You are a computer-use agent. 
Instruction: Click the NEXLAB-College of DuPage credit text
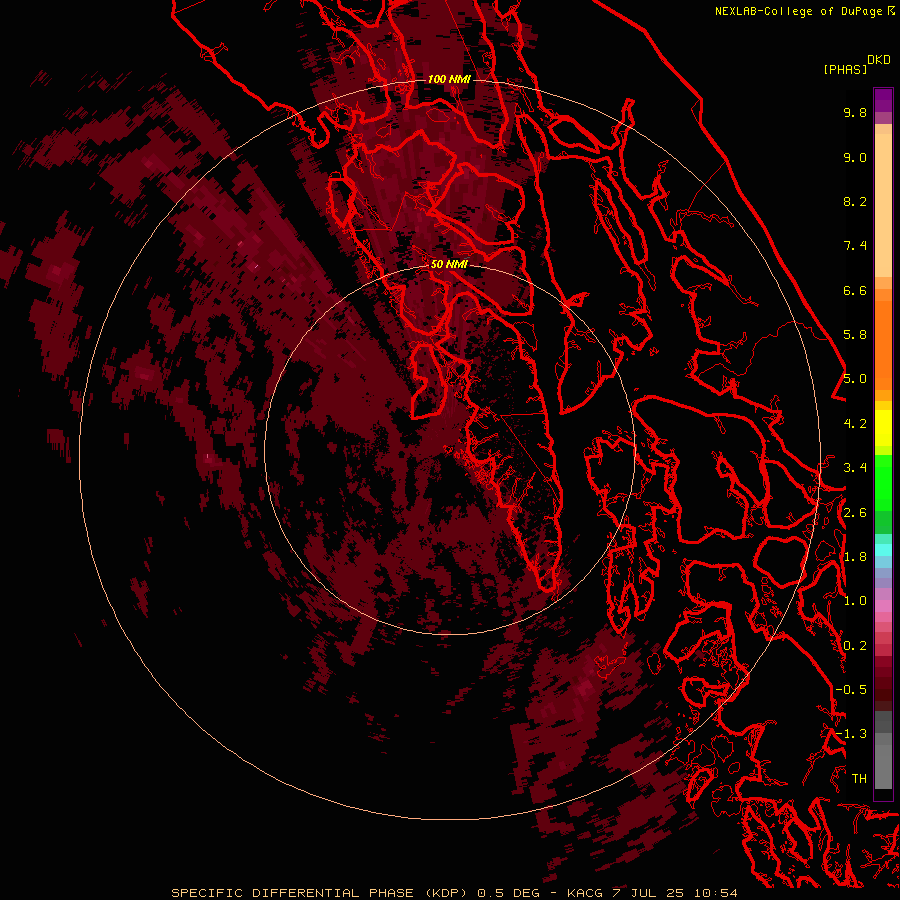[x=798, y=11]
